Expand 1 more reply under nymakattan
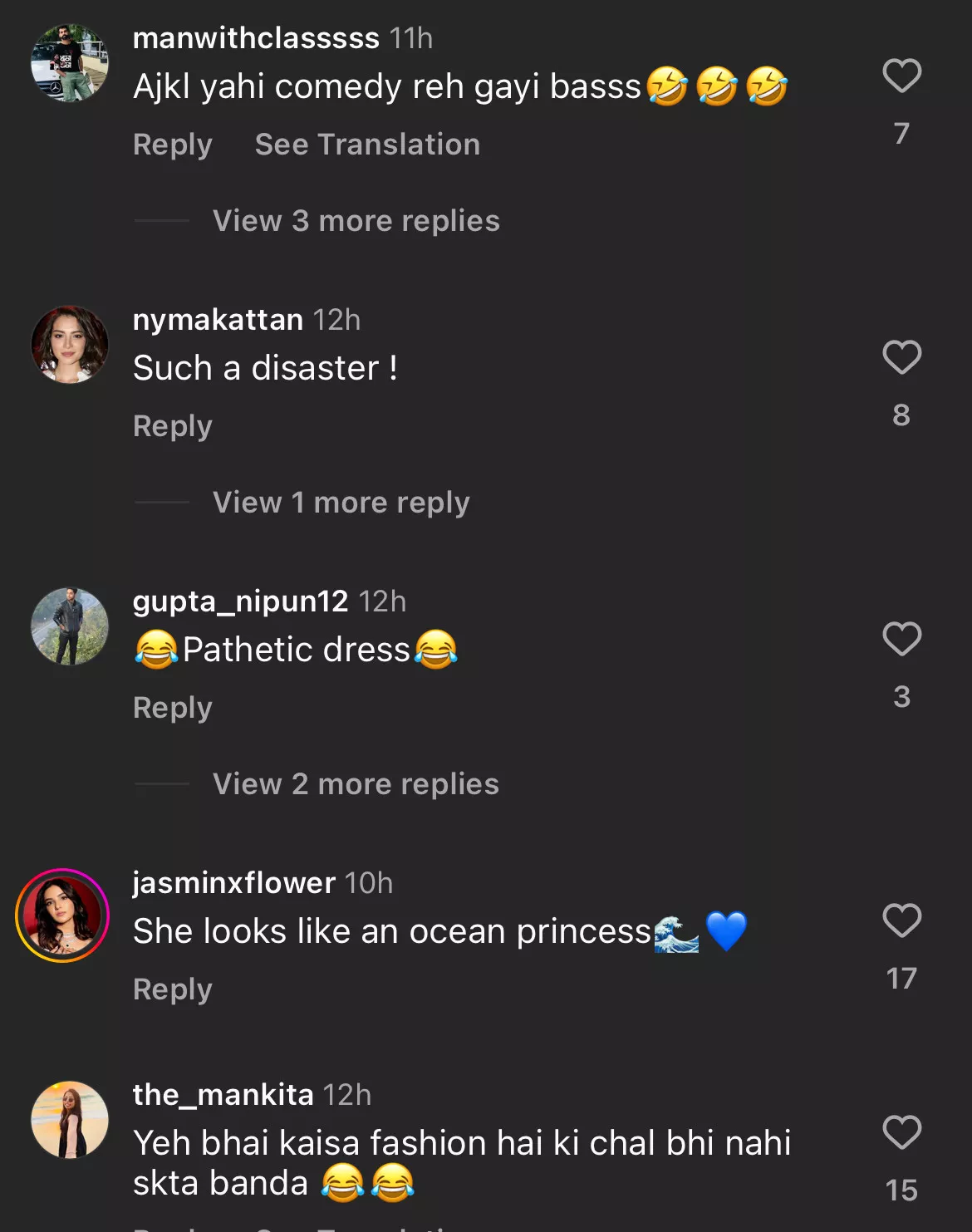This screenshot has height=1232, width=972. coord(341,503)
